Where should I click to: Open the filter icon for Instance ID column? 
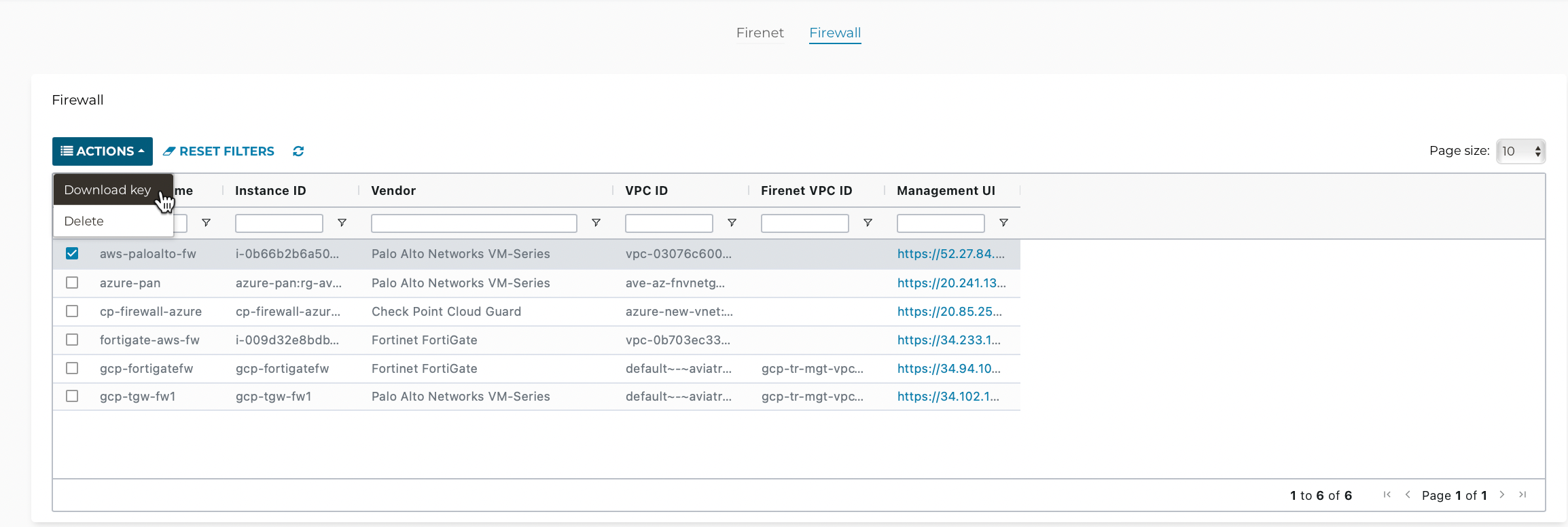pos(342,223)
